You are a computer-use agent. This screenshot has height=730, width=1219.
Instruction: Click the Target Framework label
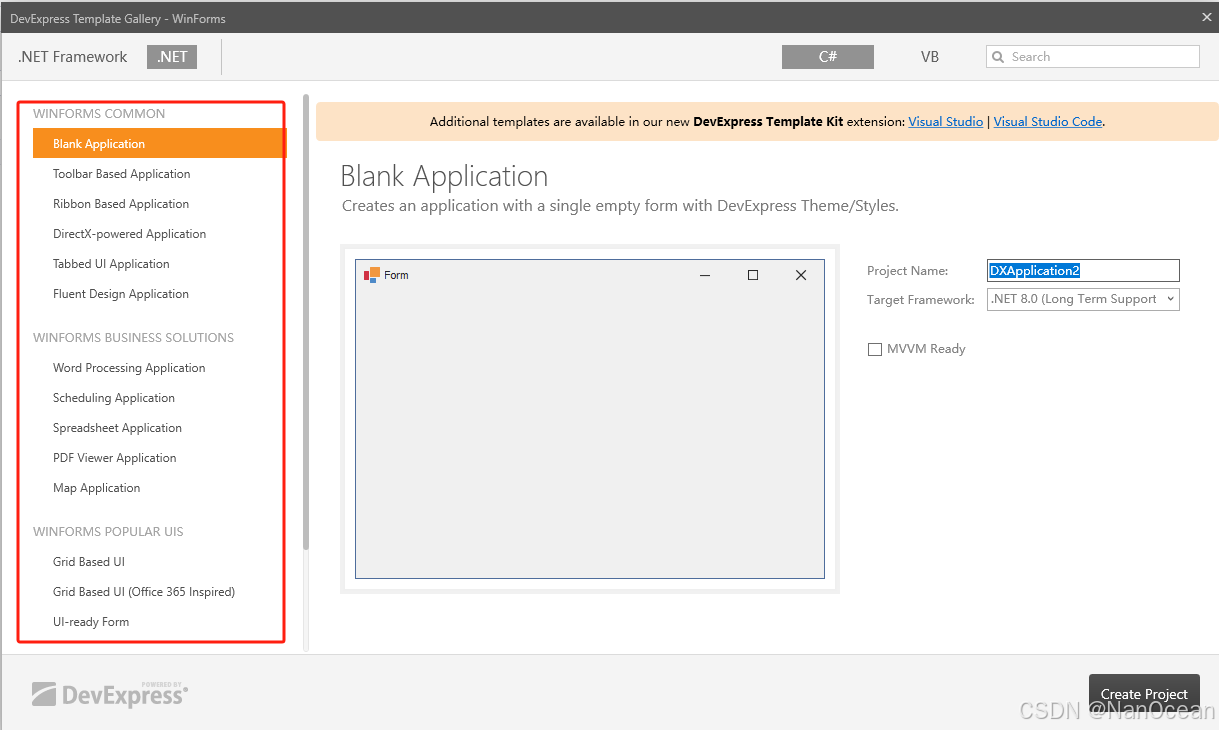point(921,300)
